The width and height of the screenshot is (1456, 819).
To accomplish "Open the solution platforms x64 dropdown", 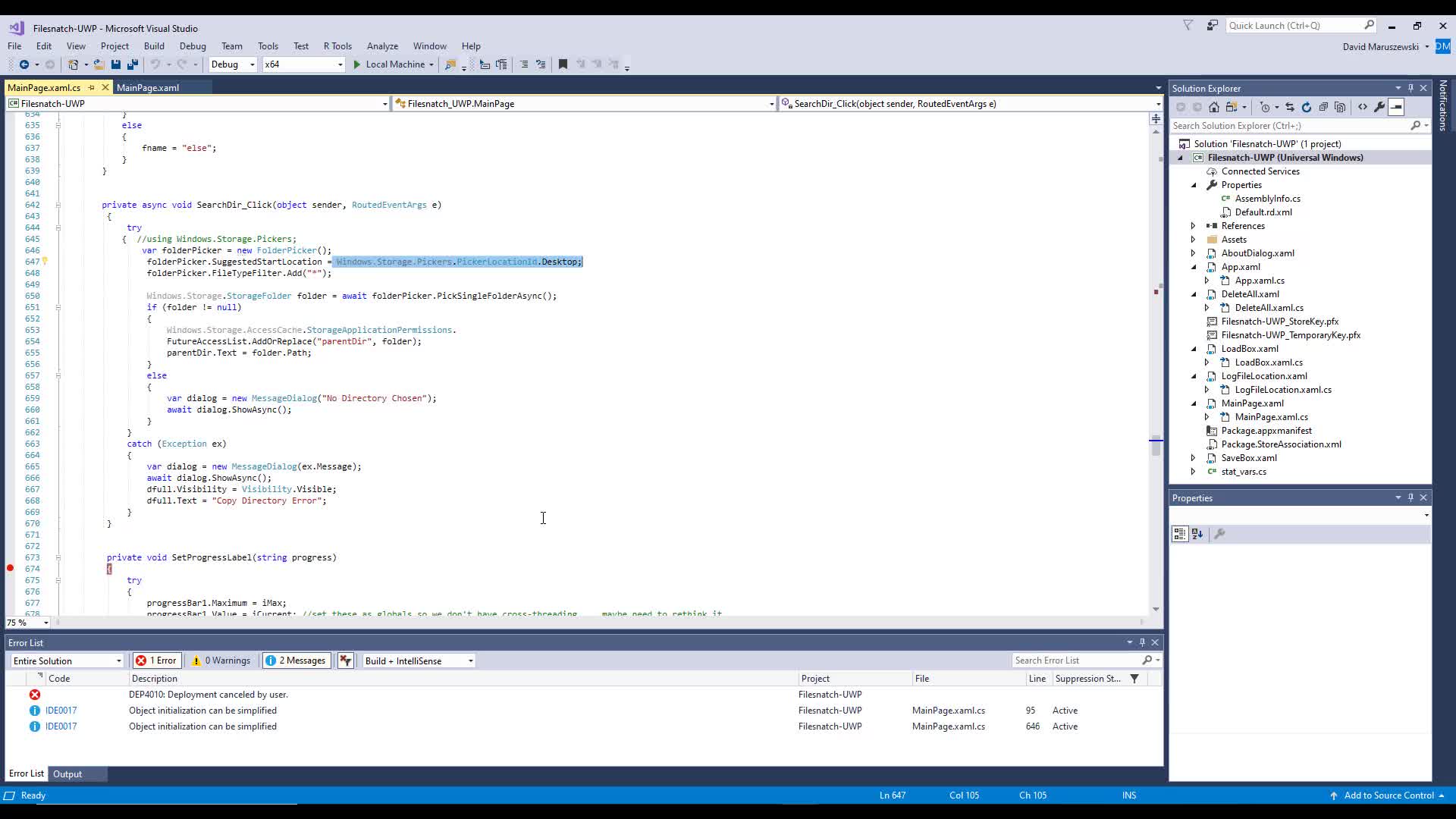I will tap(341, 64).
